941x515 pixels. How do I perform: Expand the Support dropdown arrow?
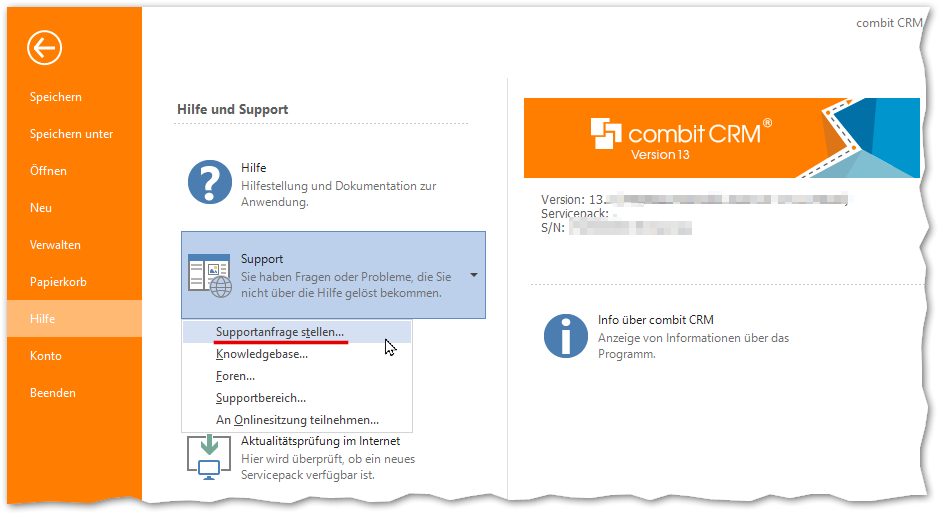pyautogui.click(x=473, y=275)
